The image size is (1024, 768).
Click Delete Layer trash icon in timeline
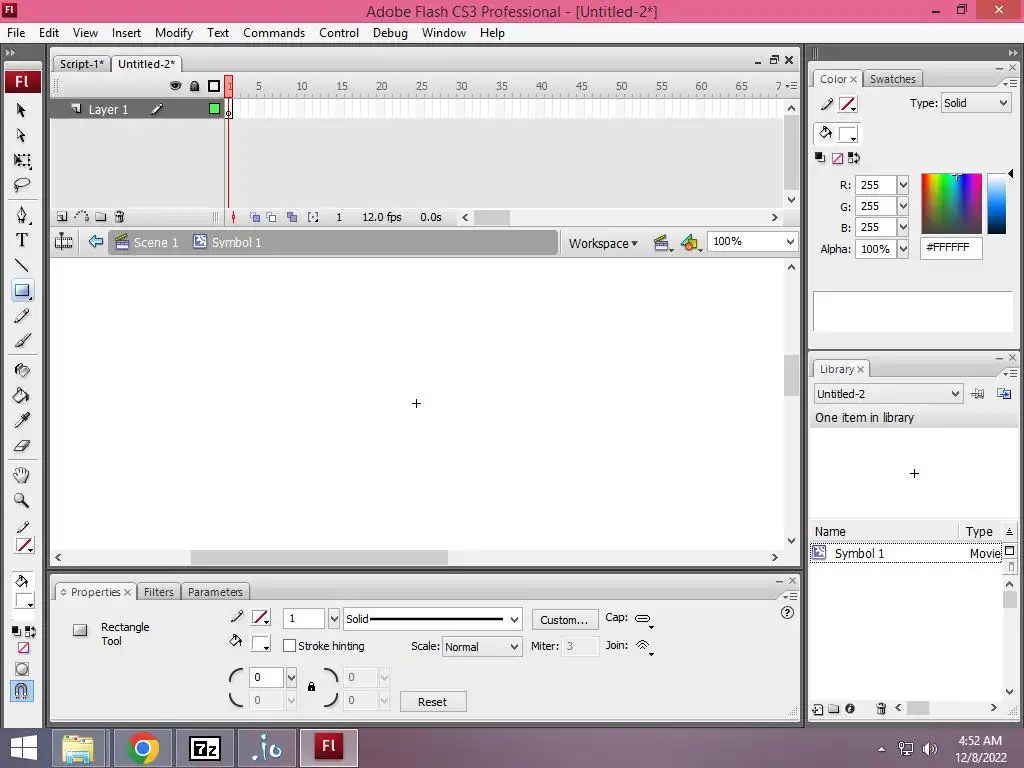[x=120, y=217]
